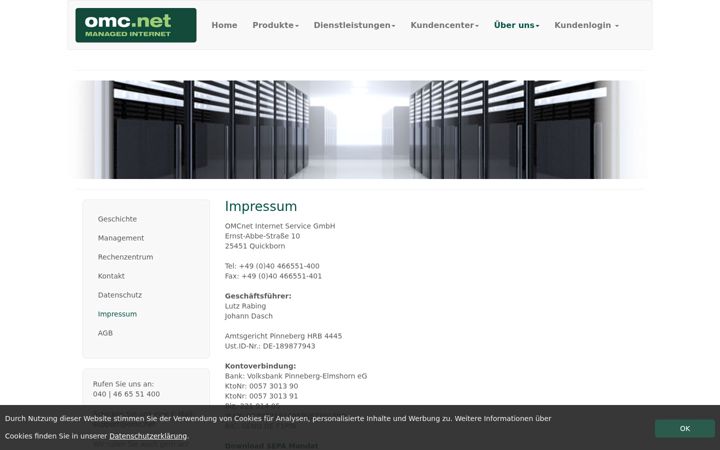Open Datenschutz in the sidebar

click(x=120, y=295)
